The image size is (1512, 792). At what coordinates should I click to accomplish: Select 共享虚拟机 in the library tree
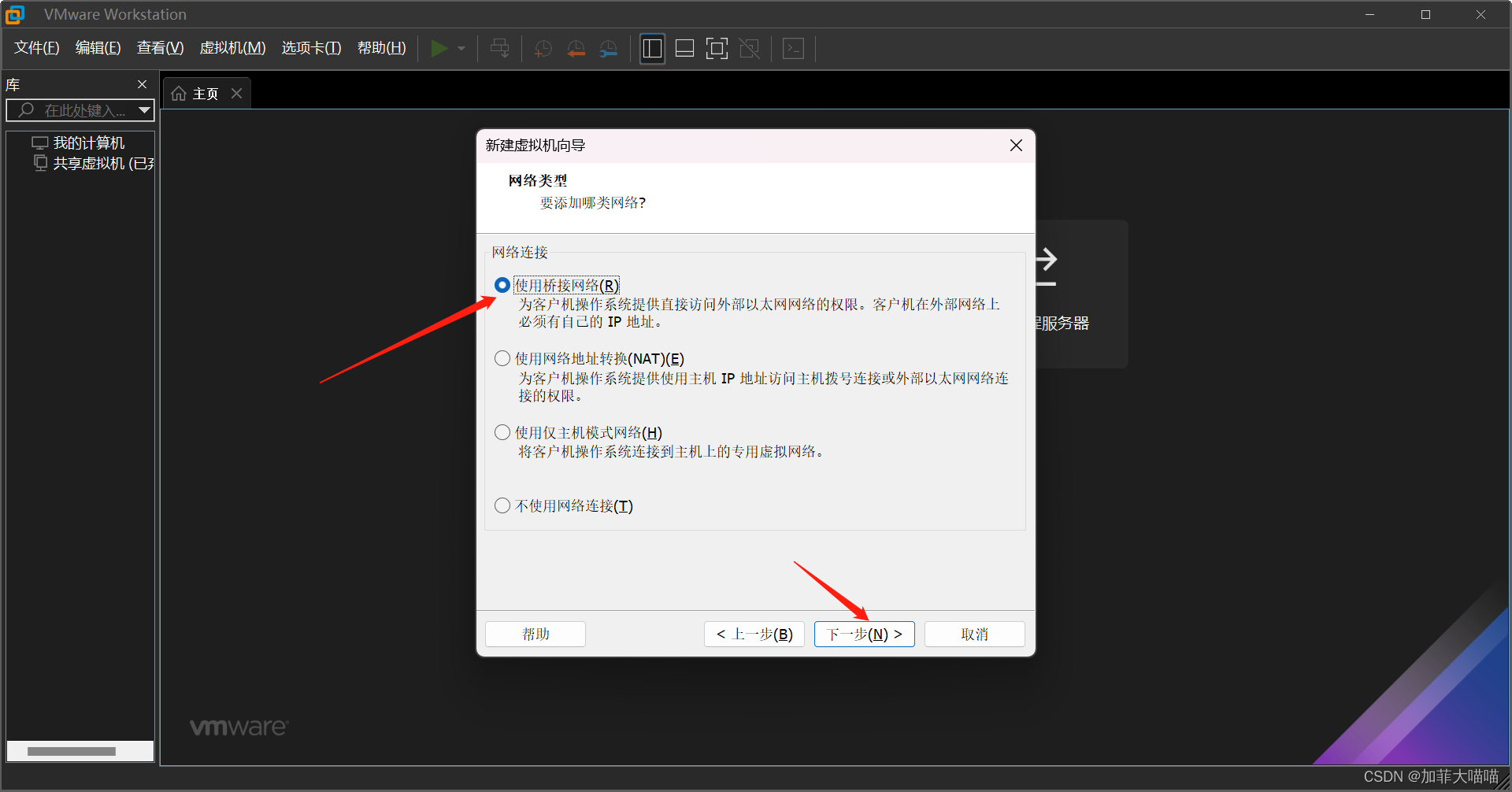click(103, 164)
